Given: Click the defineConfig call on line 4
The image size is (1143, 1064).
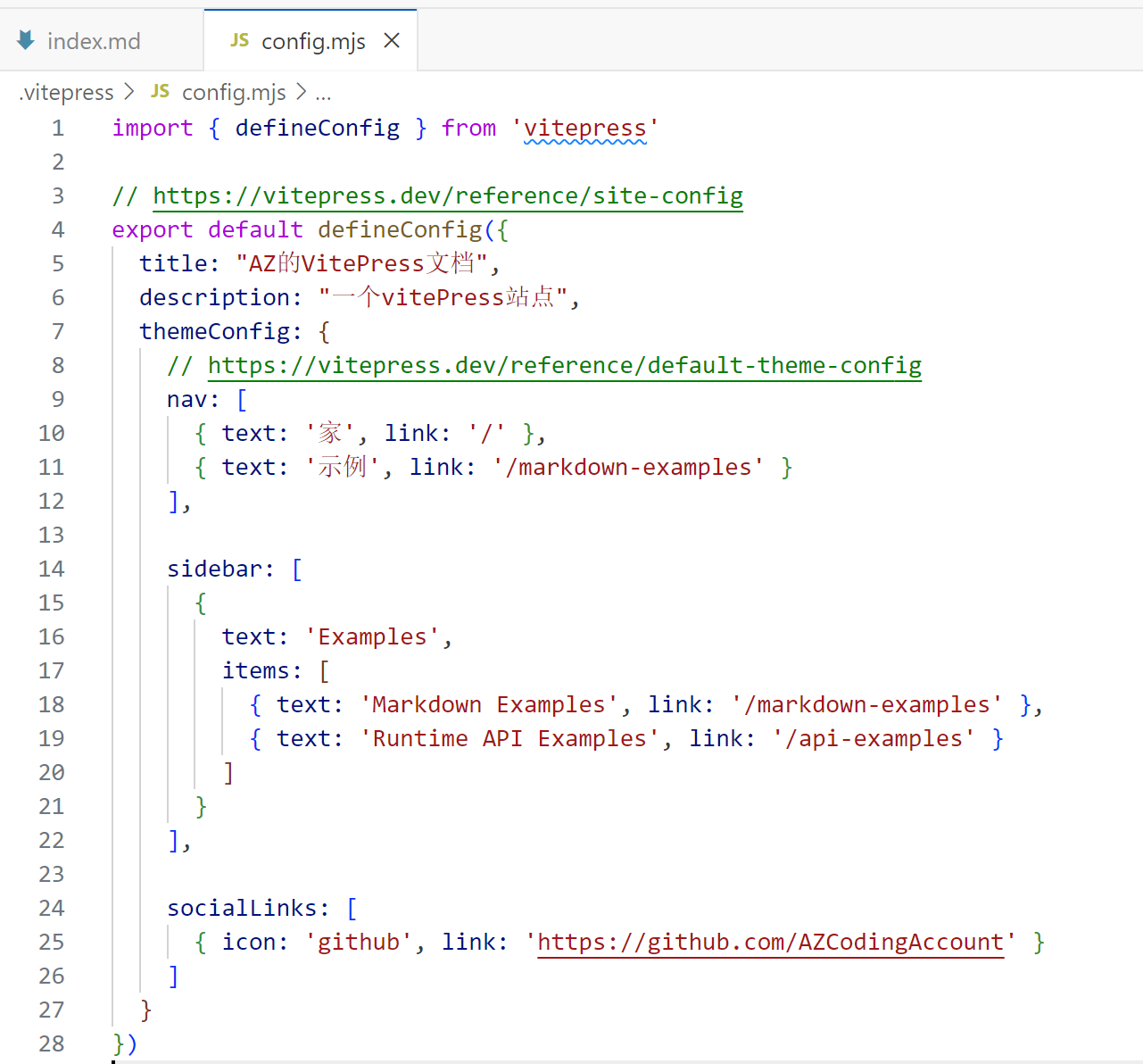Looking at the screenshot, I should click(399, 229).
